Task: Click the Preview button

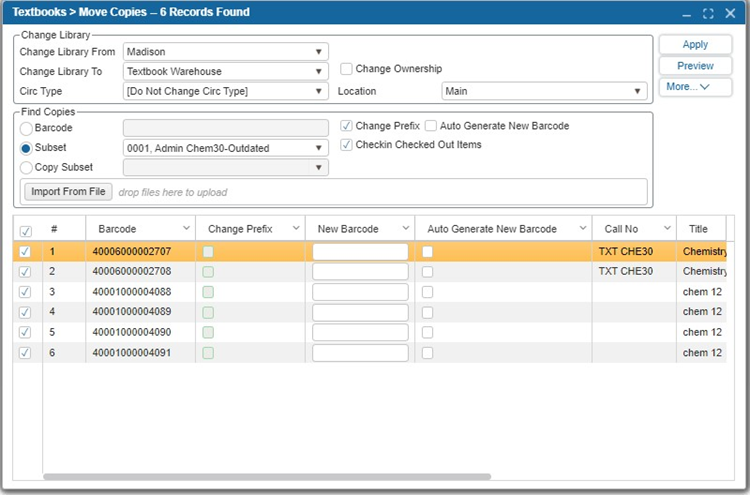Action: [x=695, y=66]
